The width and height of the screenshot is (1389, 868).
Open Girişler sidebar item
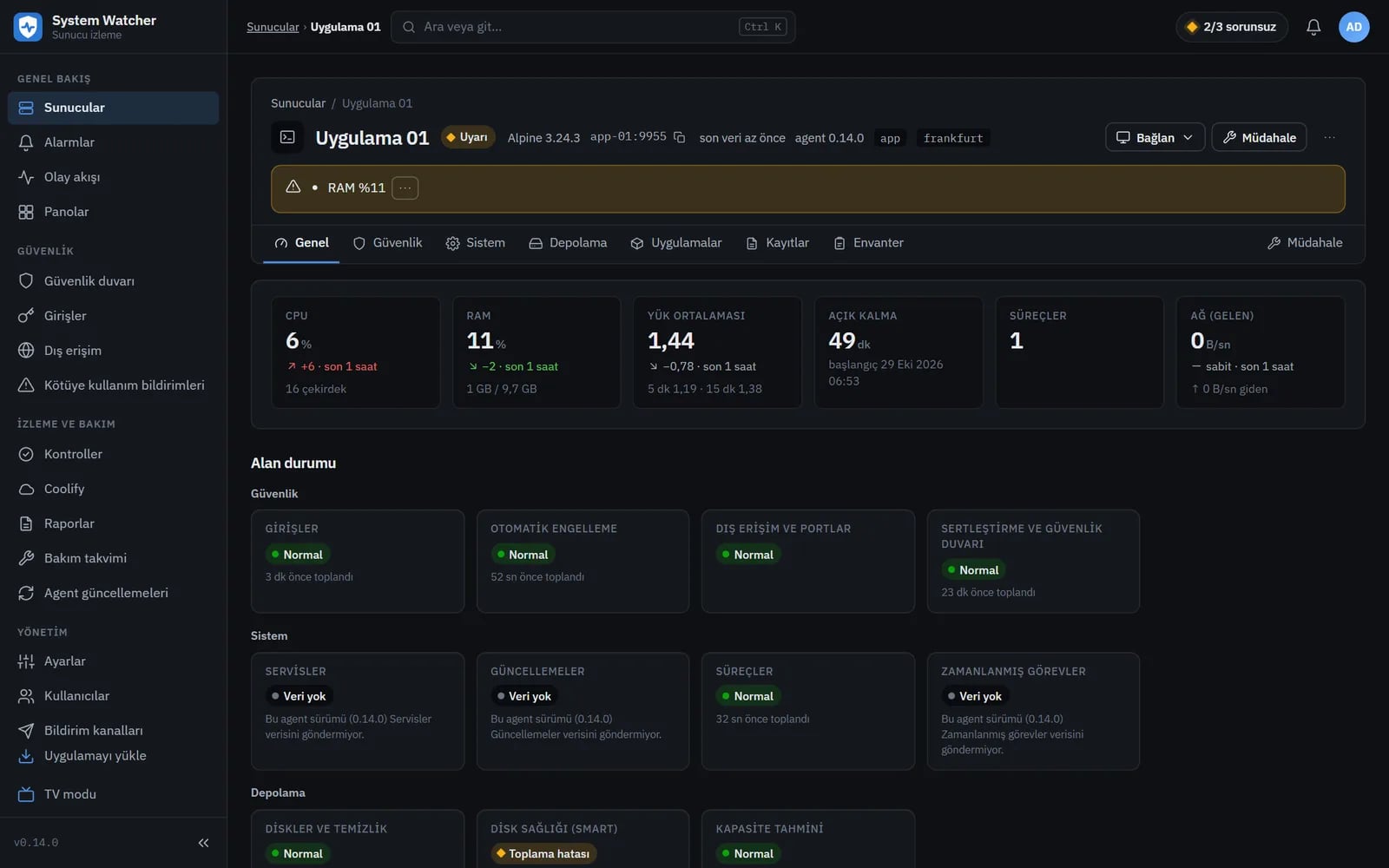[113, 316]
